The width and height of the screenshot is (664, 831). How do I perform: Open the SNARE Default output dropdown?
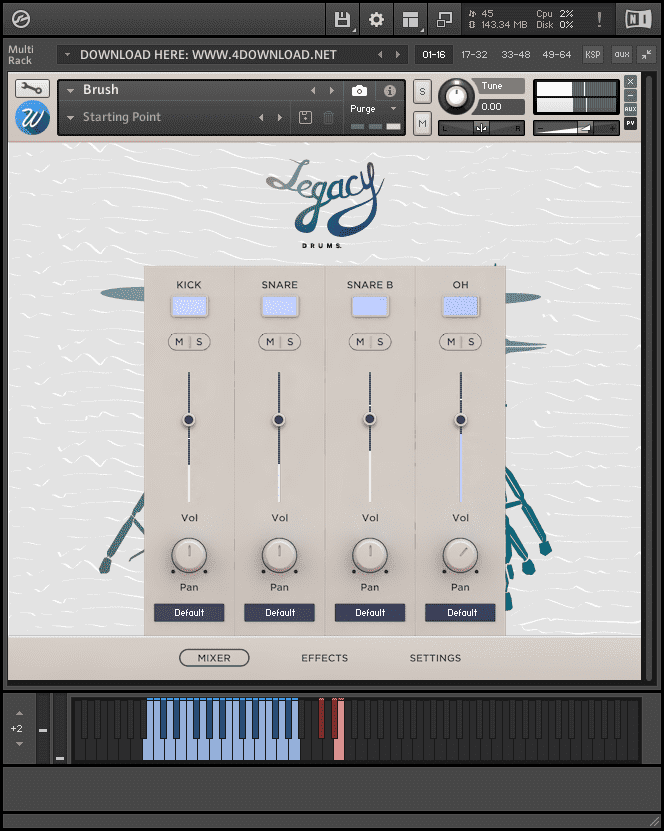[x=279, y=612]
